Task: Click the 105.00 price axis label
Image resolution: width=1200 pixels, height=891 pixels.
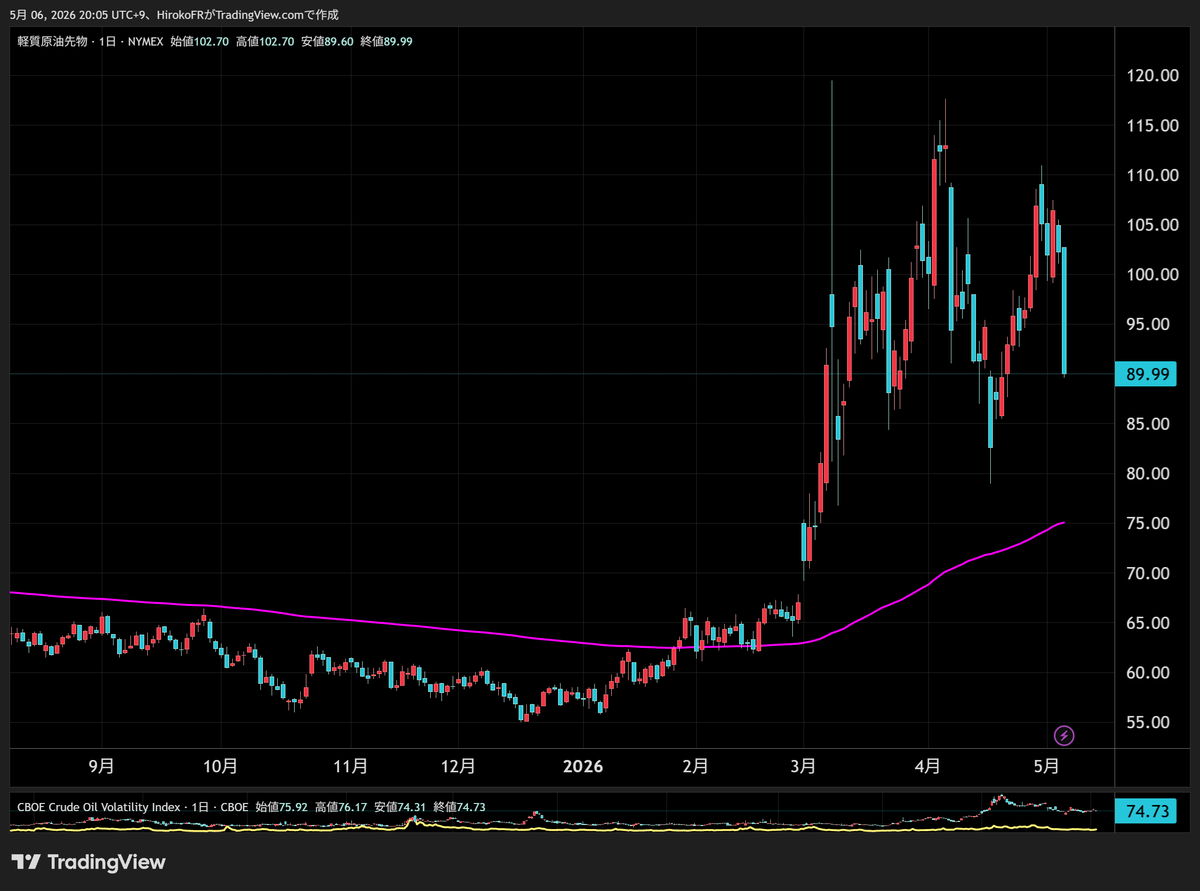Action: (x=1152, y=225)
